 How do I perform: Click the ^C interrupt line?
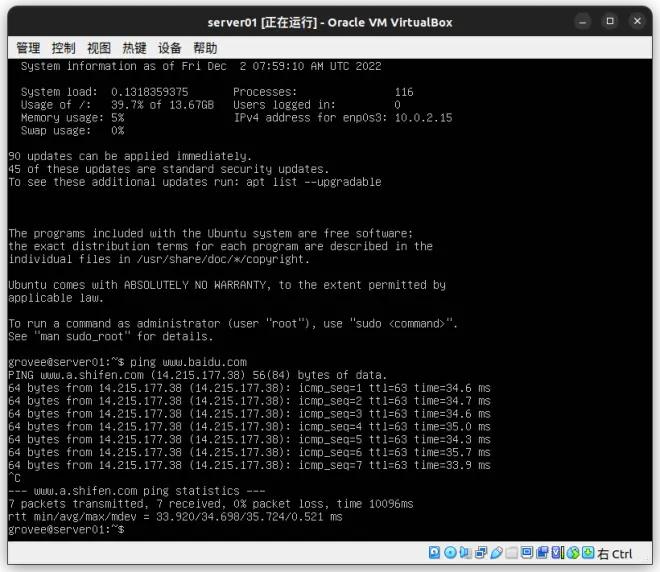click(14, 478)
